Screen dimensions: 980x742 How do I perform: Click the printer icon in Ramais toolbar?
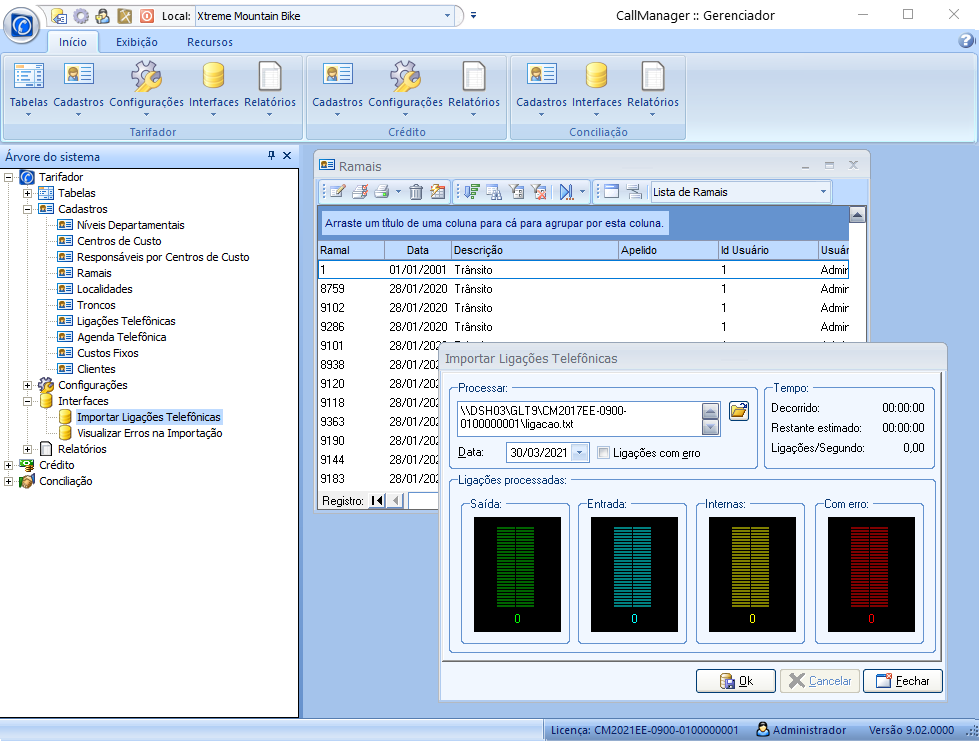coord(381,192)
